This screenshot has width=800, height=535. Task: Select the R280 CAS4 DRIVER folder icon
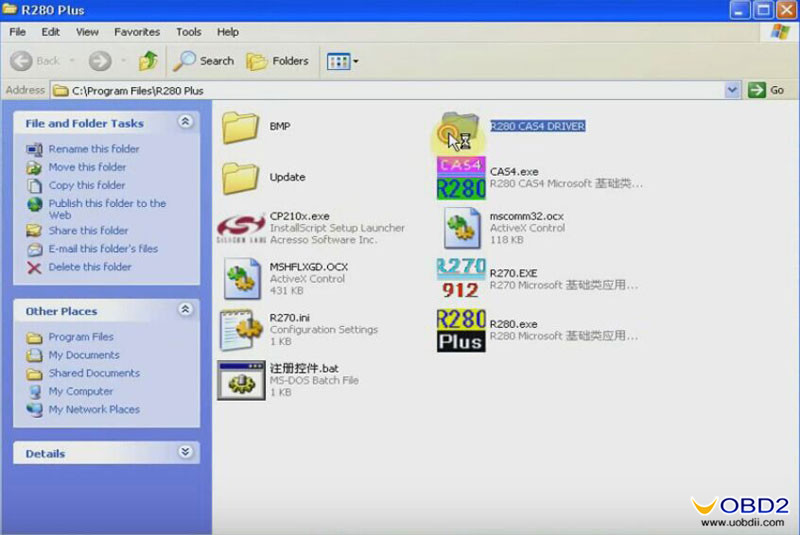pyautogui.click(x=460, y=130)
